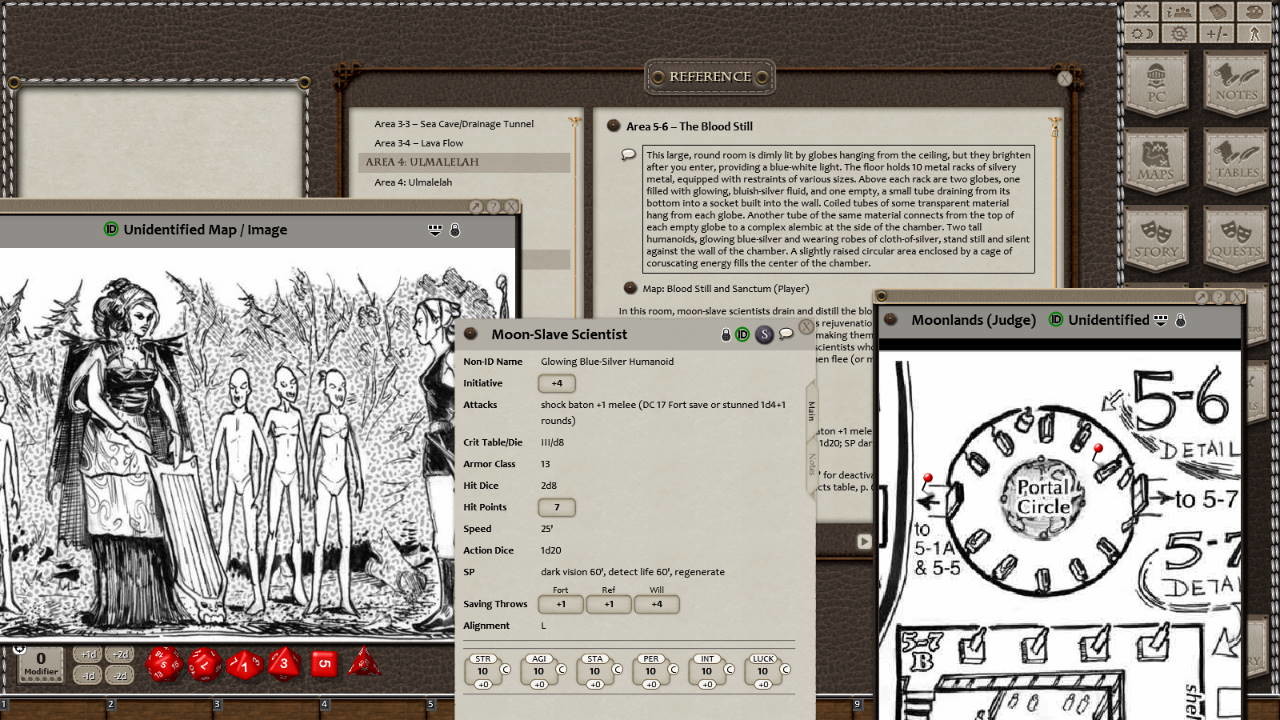Toggle ID status on Moon-Slave Scientist
Viewport: 1280px width, 720px height.
(x=742, y=335)
